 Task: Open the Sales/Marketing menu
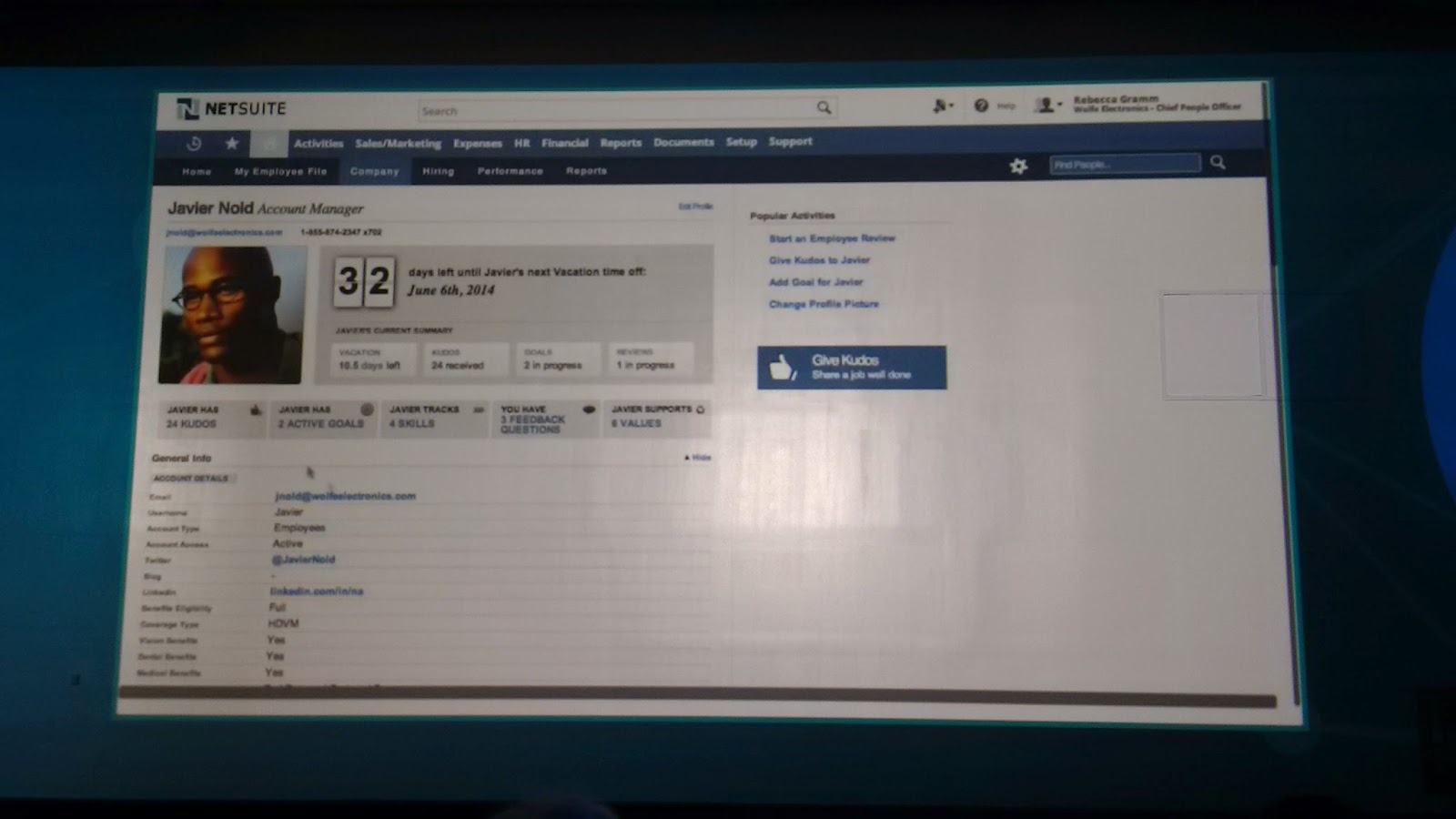tap(398, 144)
